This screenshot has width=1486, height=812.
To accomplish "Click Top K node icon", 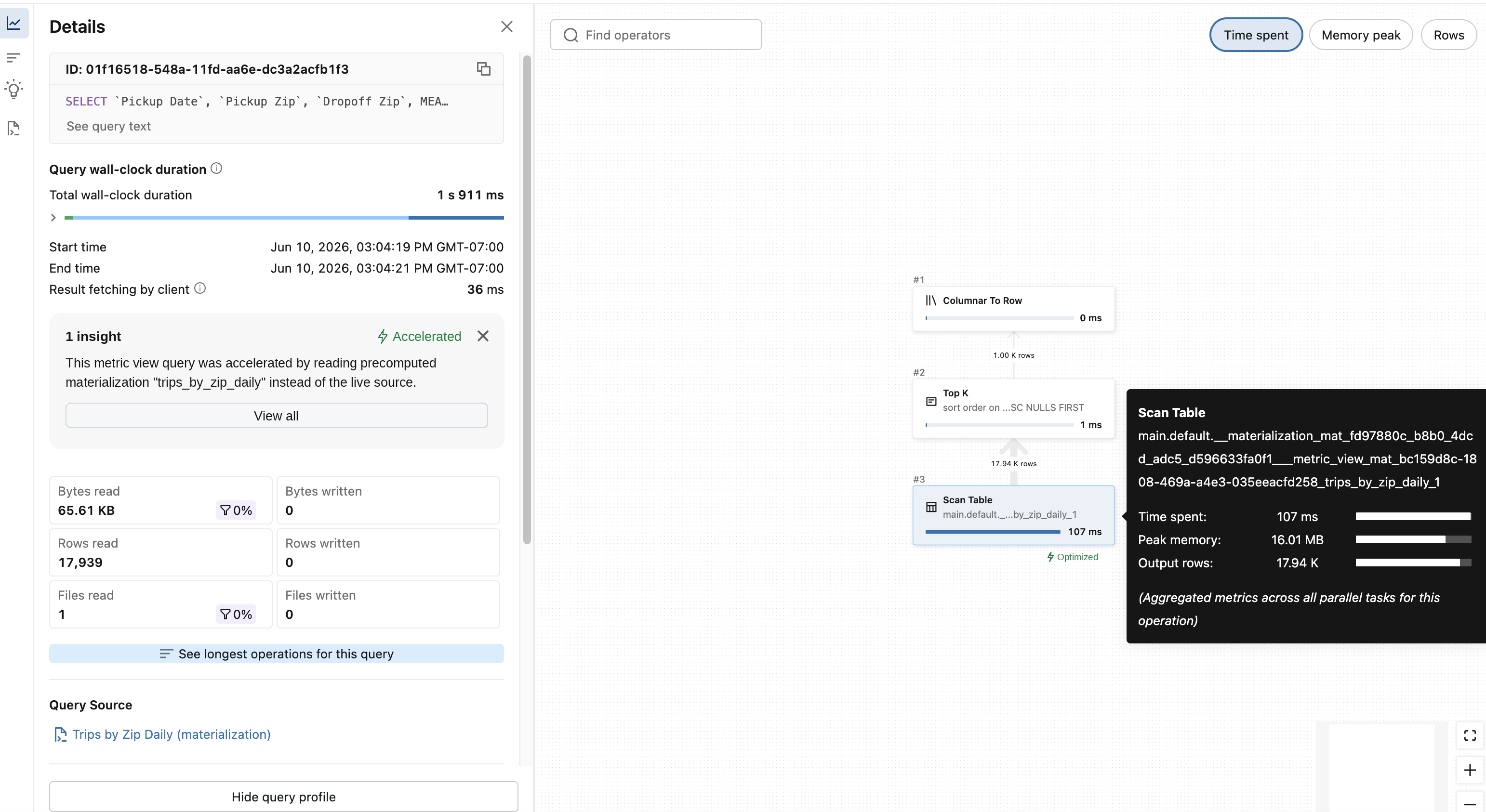I will pyautogui.click(x=931, y=401).
